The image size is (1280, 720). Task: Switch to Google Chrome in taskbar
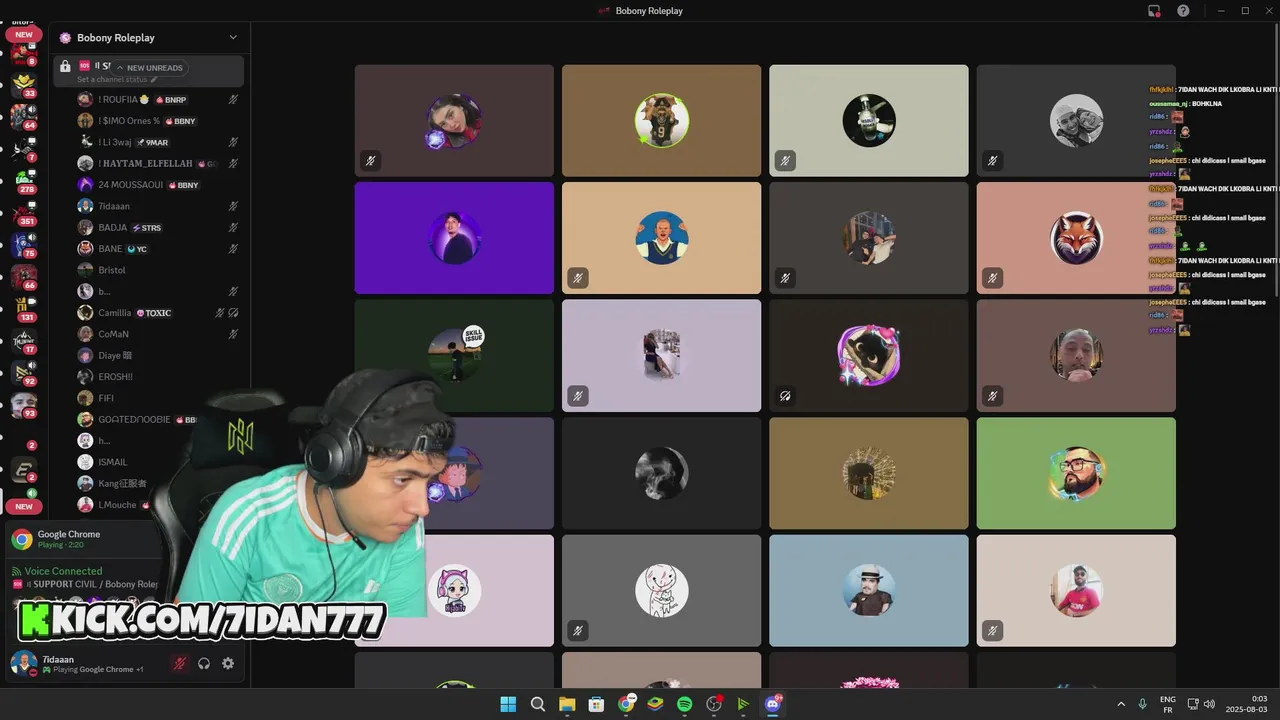tap(626, 704)
